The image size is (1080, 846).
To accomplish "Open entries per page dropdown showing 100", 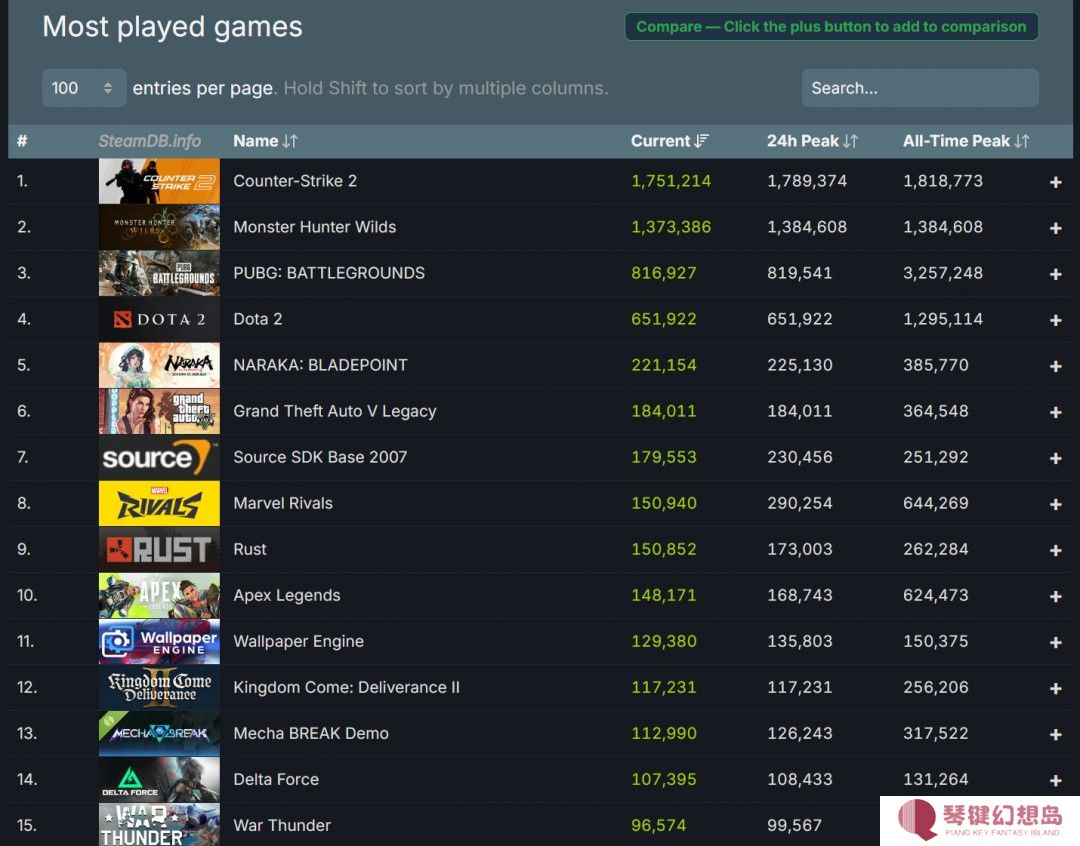I will point(84,88).
